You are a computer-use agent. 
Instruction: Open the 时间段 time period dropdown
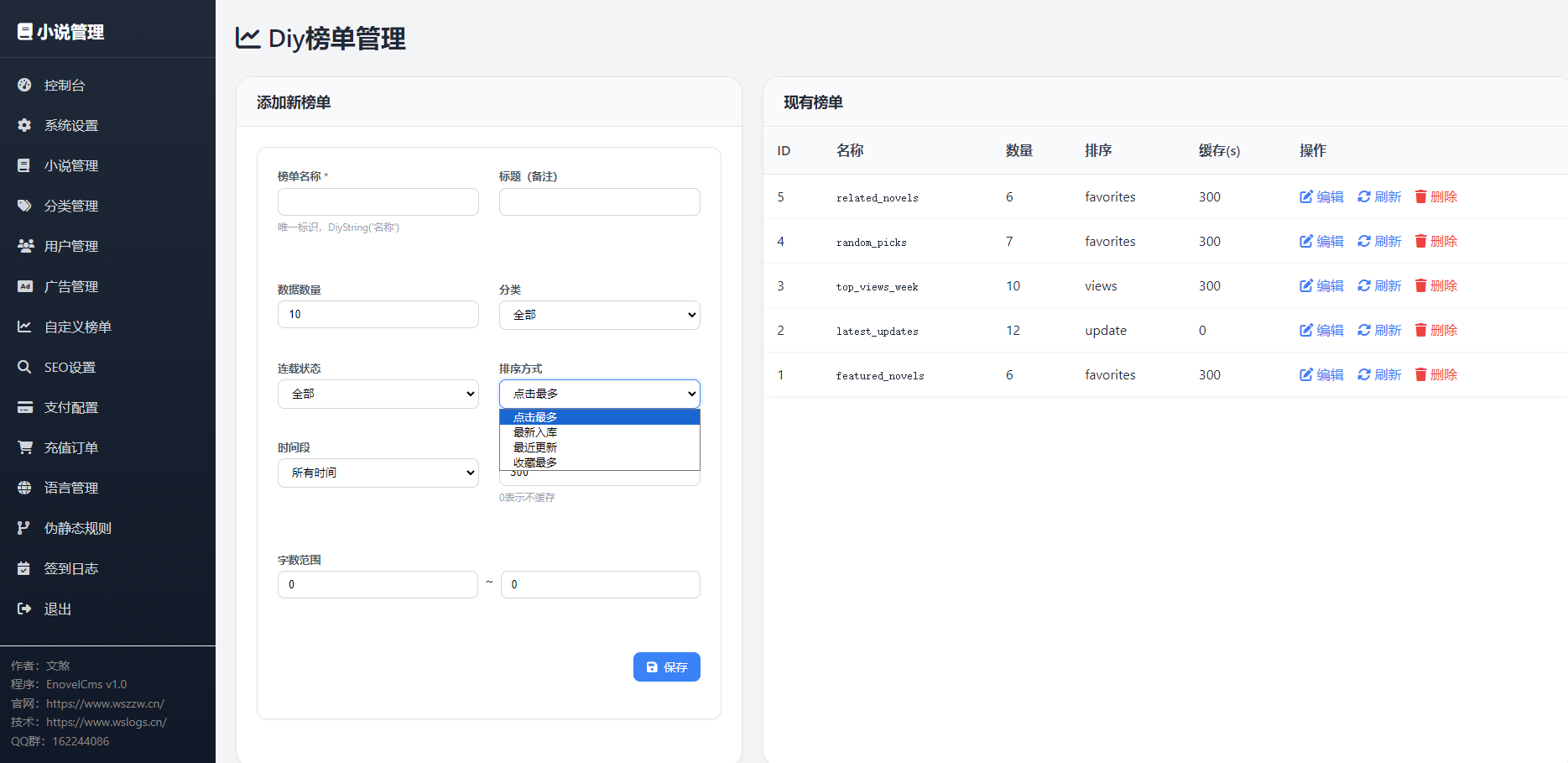378,473
